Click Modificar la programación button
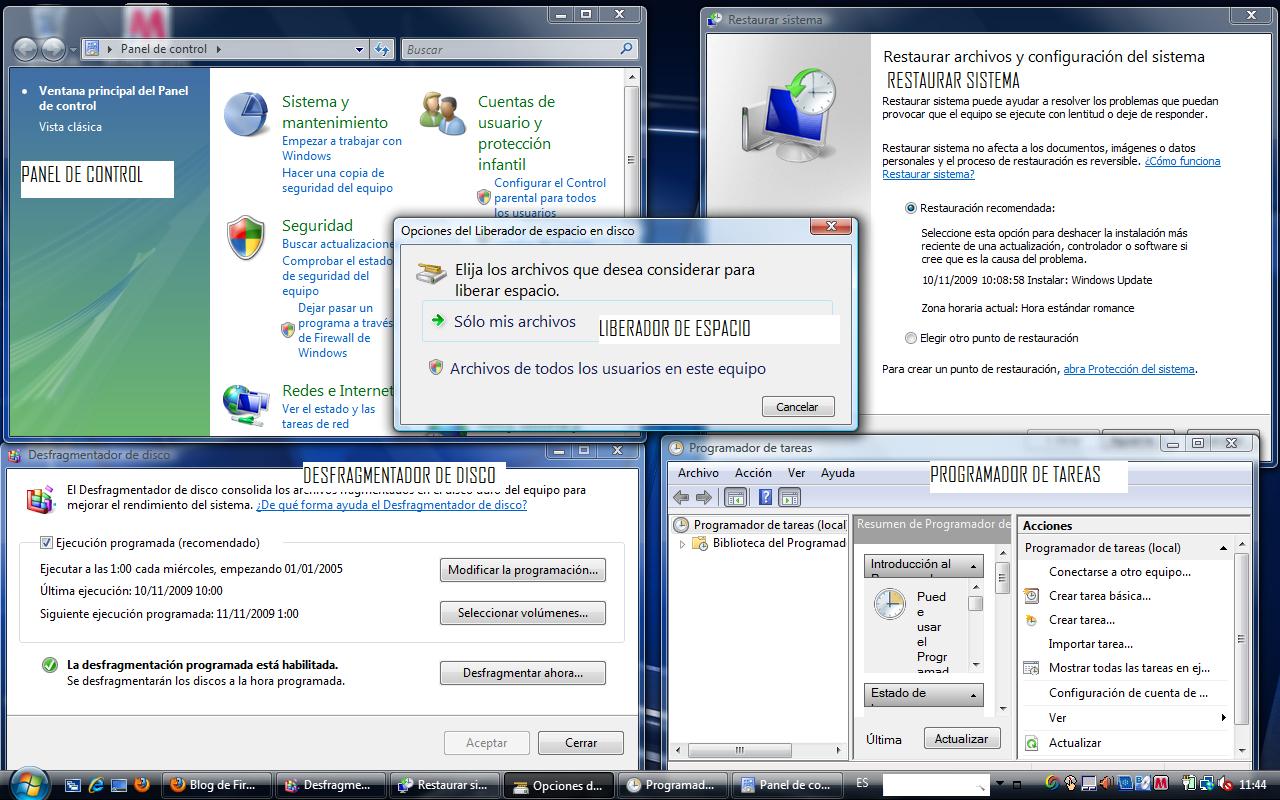1280x800 pixels. point(523,570)
